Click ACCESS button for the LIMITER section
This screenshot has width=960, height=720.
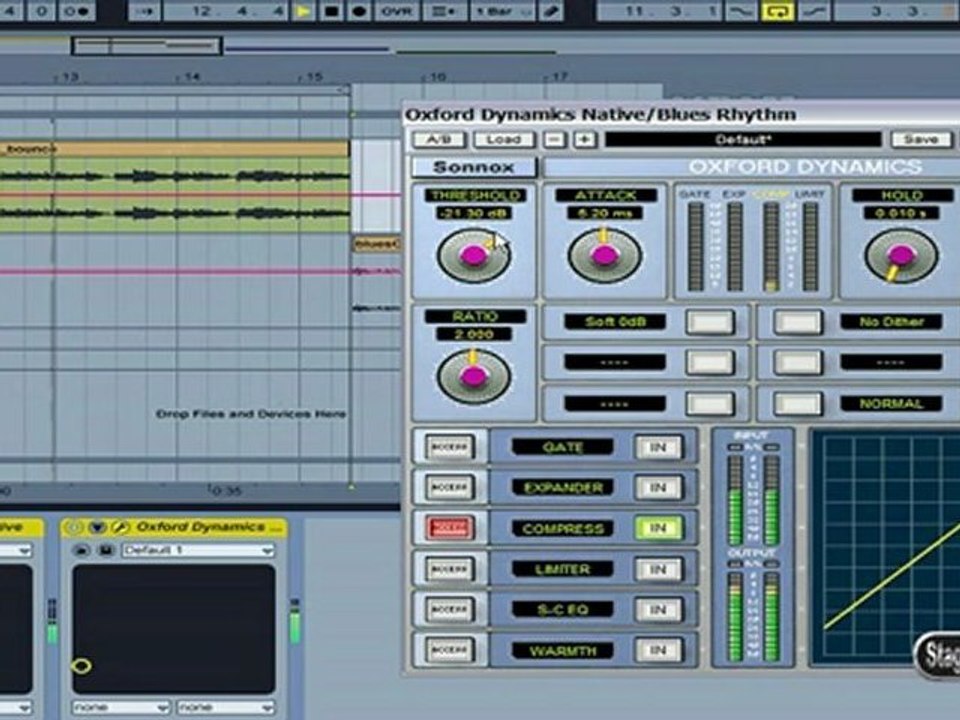(449, 569)
